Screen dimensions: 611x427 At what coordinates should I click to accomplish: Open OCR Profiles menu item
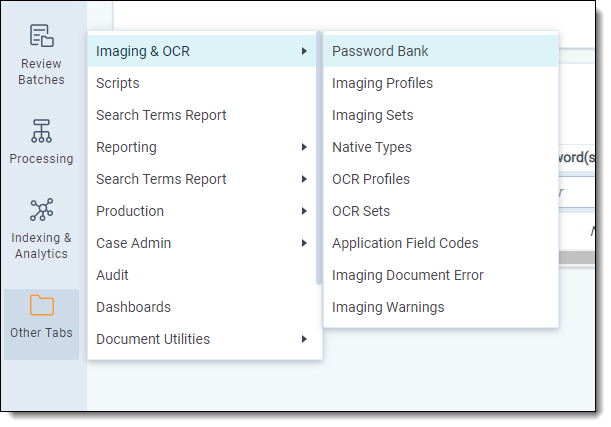tap(370, 179)
